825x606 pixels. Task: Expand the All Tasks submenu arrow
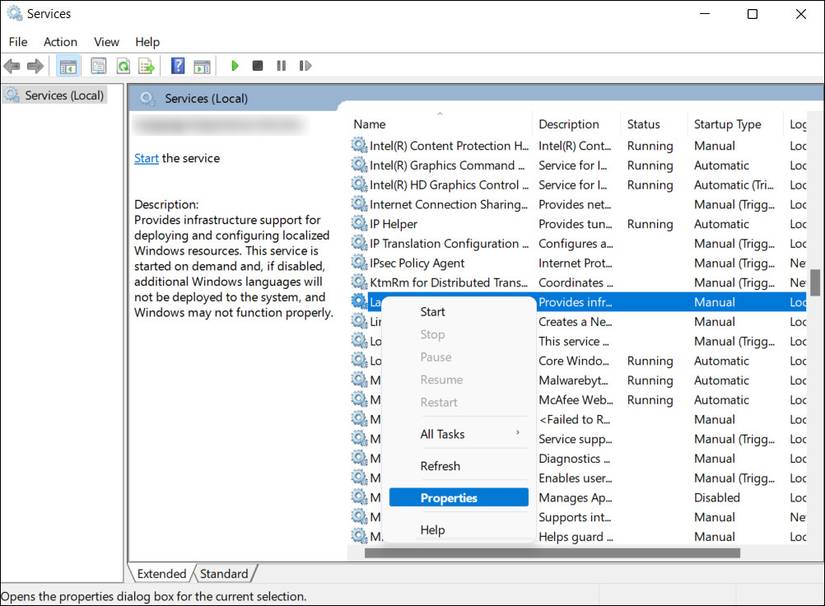click(x=519, y=434)
